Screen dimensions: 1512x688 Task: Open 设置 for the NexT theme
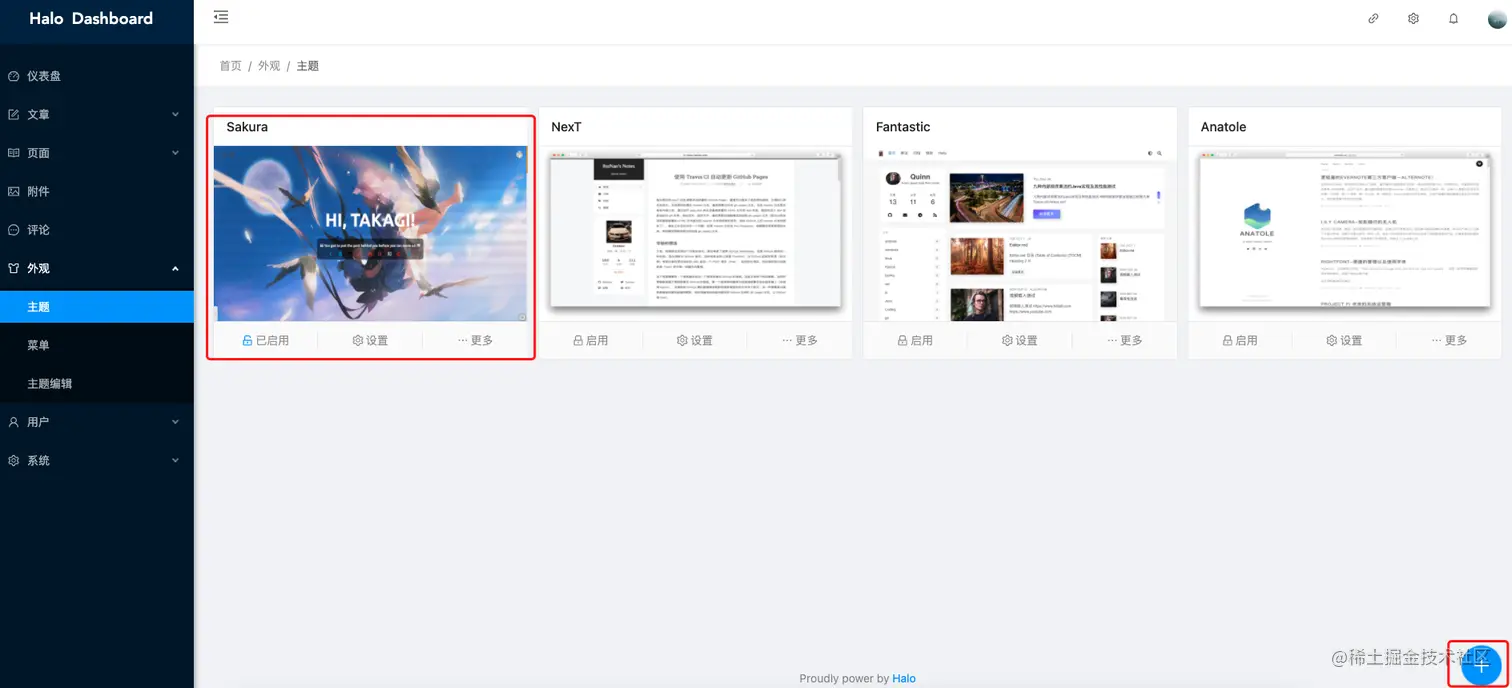695,341
